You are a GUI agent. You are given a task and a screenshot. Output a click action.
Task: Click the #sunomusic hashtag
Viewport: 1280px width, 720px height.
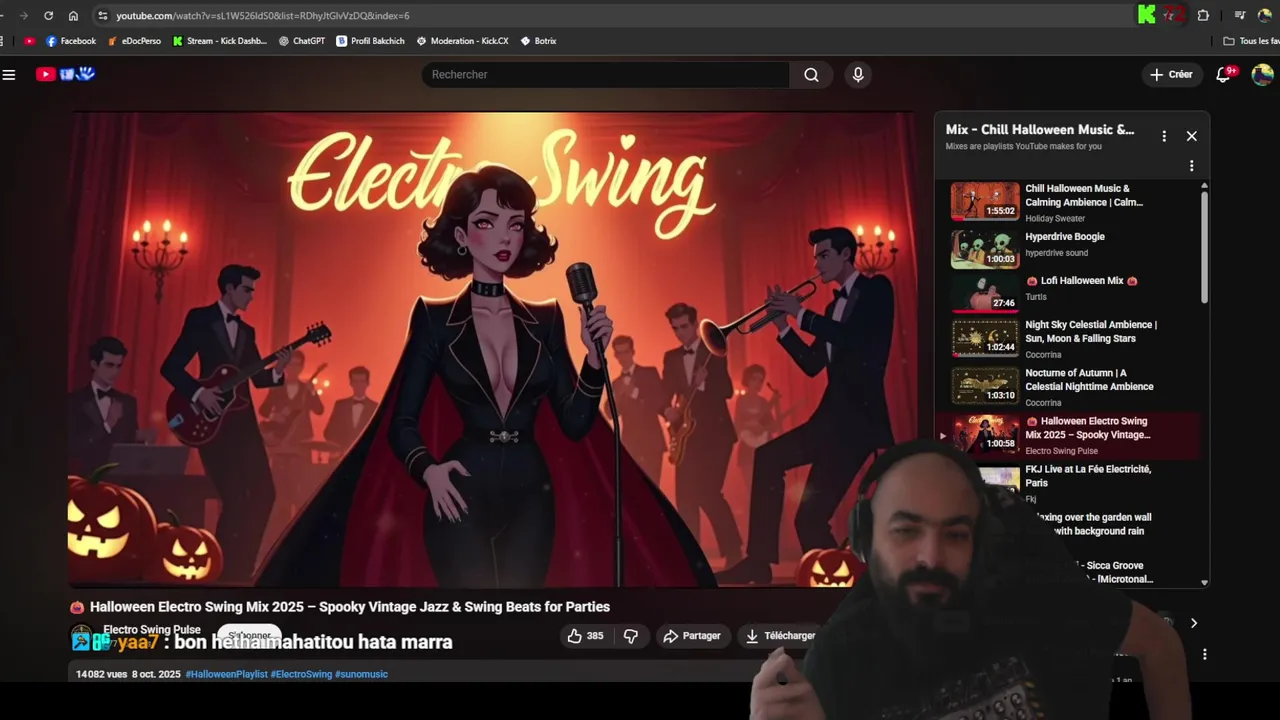(x=361, y=674)
